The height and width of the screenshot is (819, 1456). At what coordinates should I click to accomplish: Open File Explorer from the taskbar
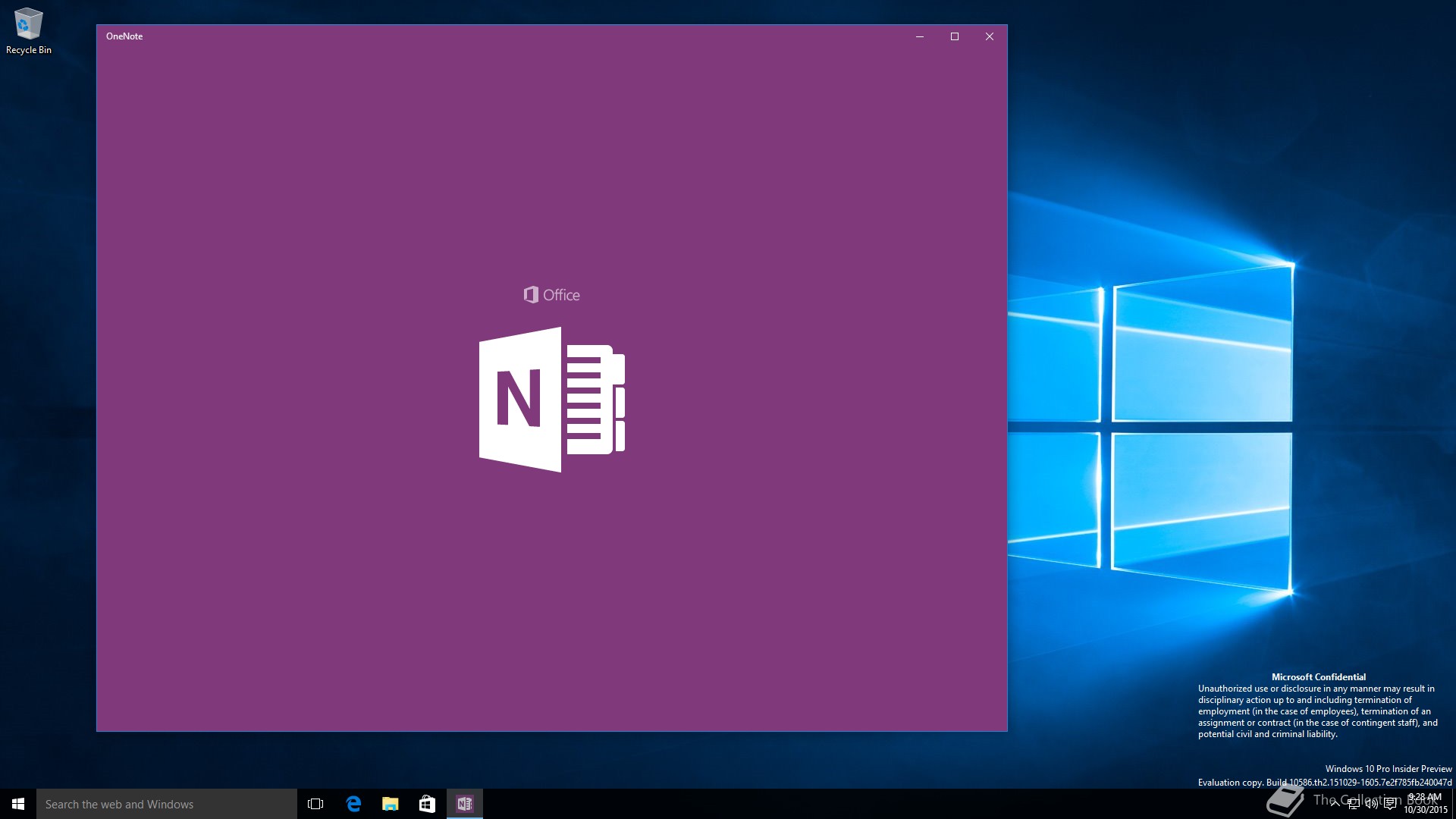(x=391, y=804)
